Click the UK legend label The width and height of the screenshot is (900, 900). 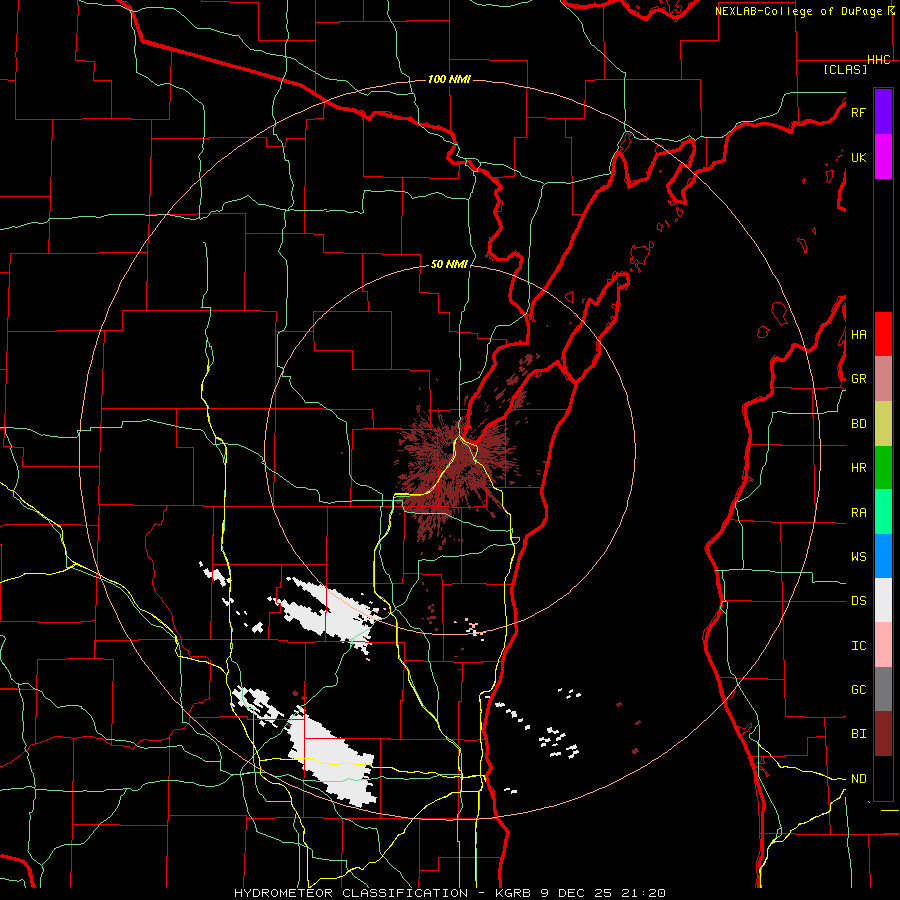pyautogui.click(x=858, y=157)
